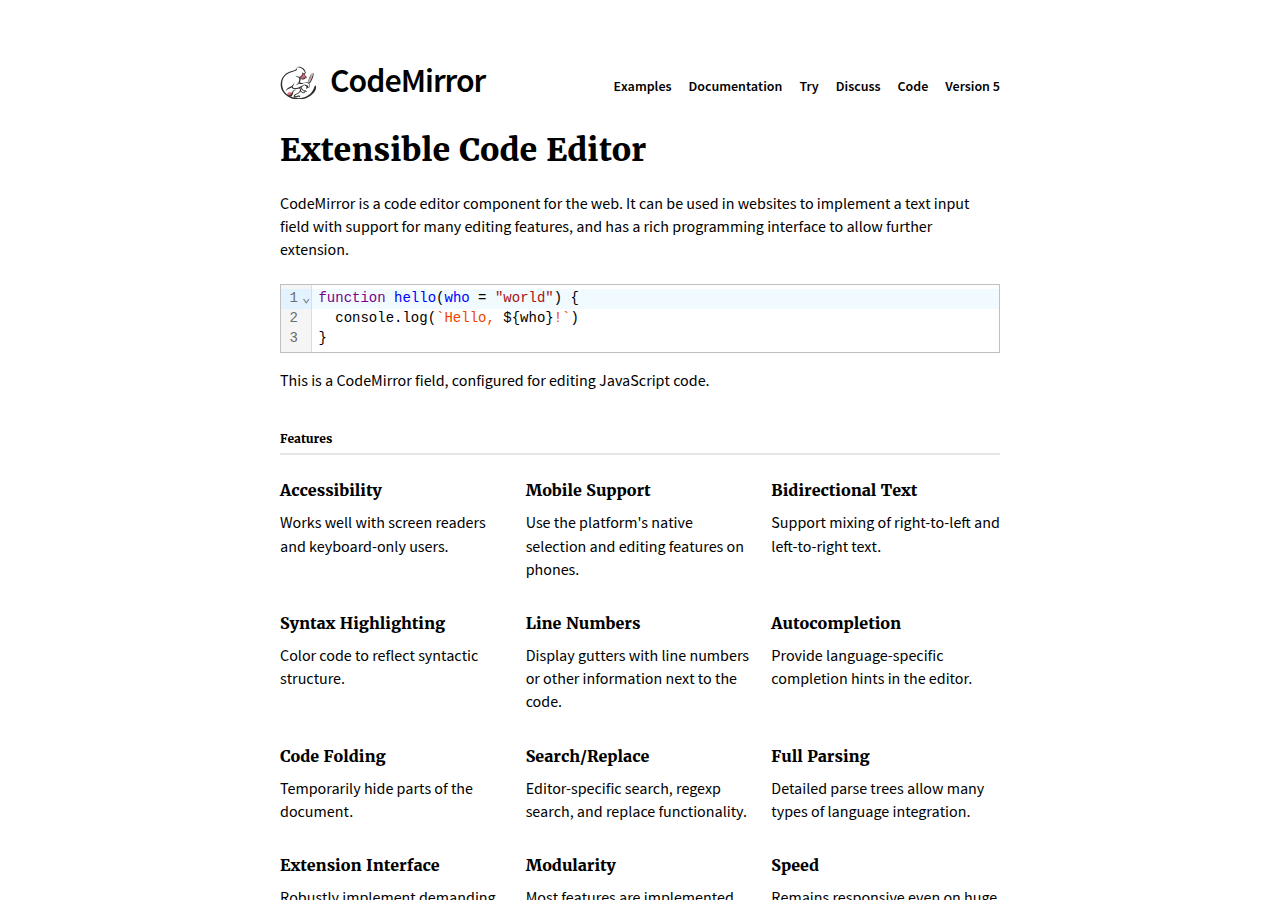Click the closing brace on line 3
This screenshot has height=900, width=1280.
(323, 338)
